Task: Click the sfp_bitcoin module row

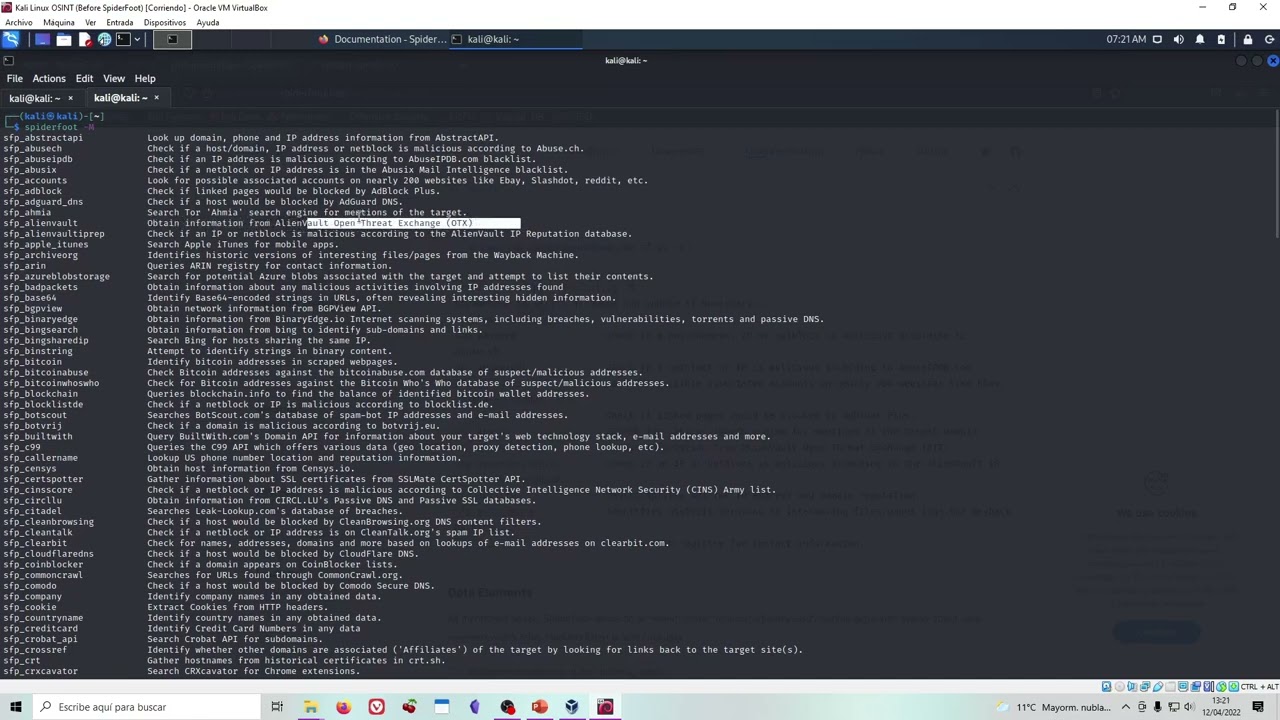Action: pyautogui.click(x=200, y=362)
